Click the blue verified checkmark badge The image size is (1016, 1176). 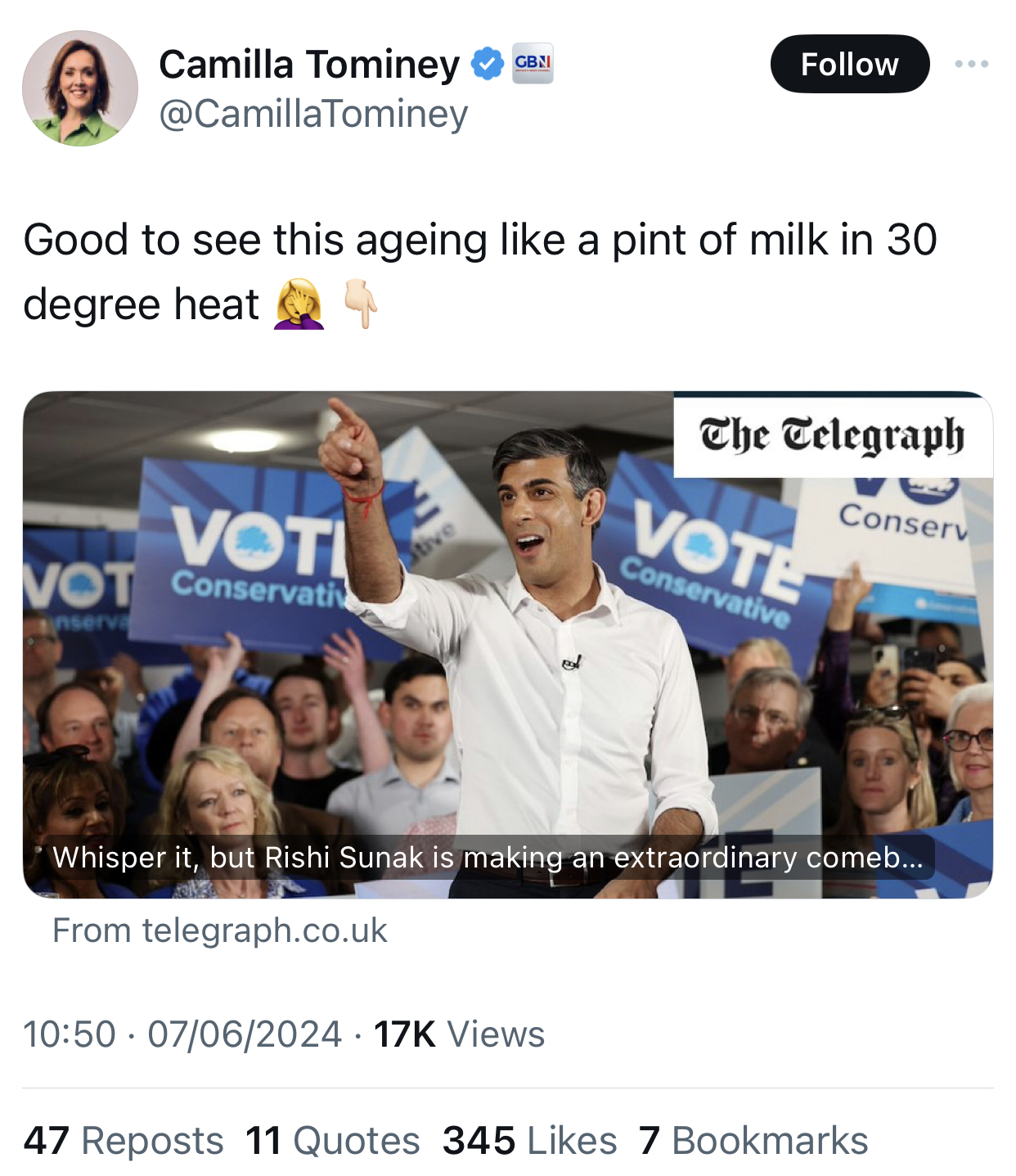point(488,64)
